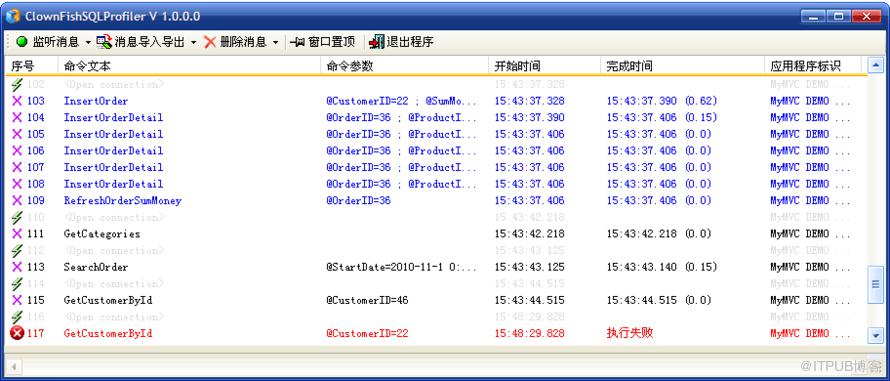Click the lightning icon on row 116
This screenshot has height=381, width=890.
17,317
